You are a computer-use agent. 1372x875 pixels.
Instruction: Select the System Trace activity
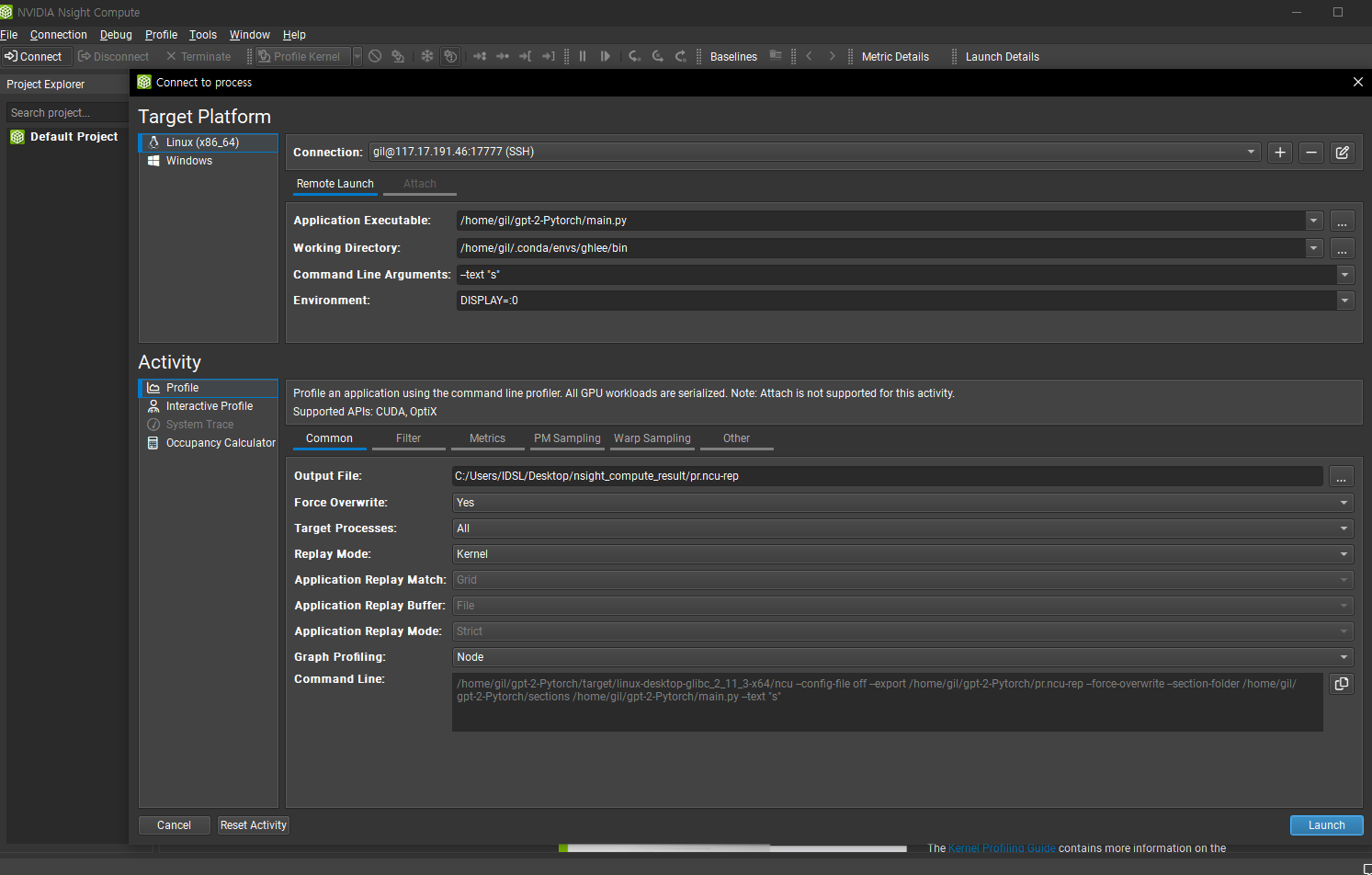click(209, 425)
